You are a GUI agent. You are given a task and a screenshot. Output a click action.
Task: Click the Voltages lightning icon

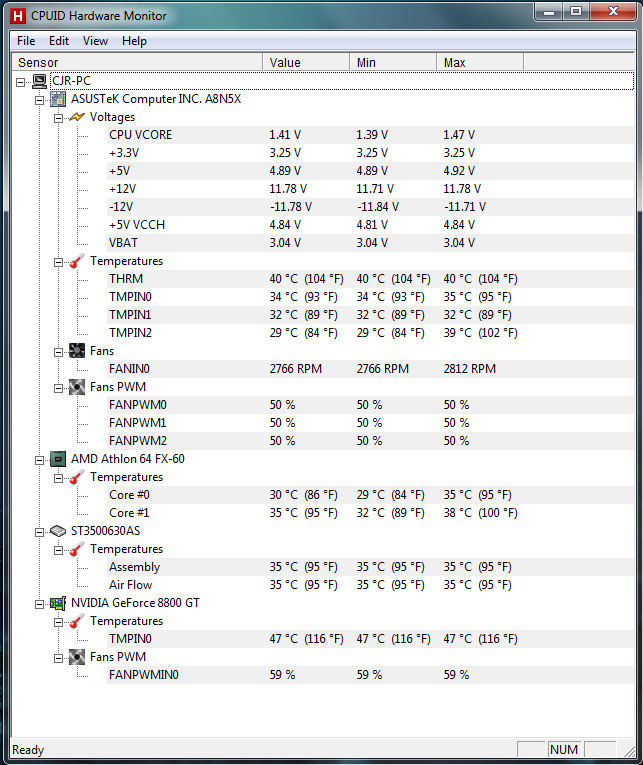click(77, 117)
